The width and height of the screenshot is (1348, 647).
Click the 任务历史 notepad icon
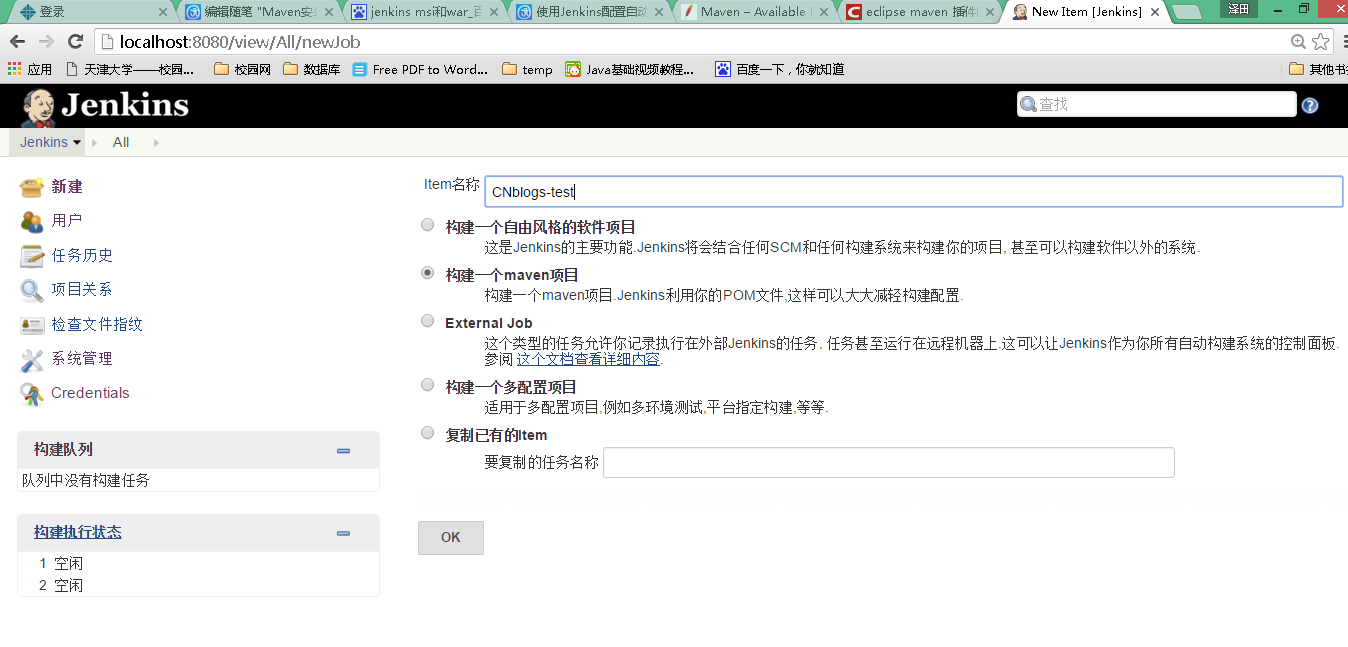[x=32, y=256]
